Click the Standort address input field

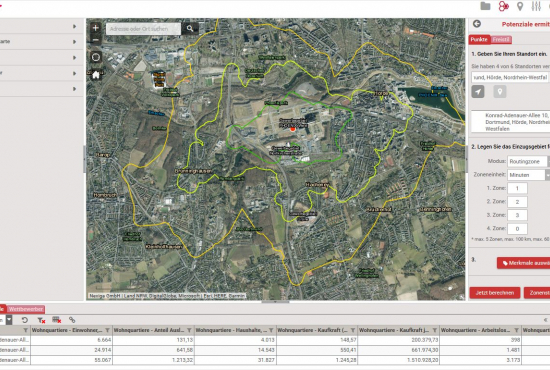pyautogui.click(x=510, y=77)
